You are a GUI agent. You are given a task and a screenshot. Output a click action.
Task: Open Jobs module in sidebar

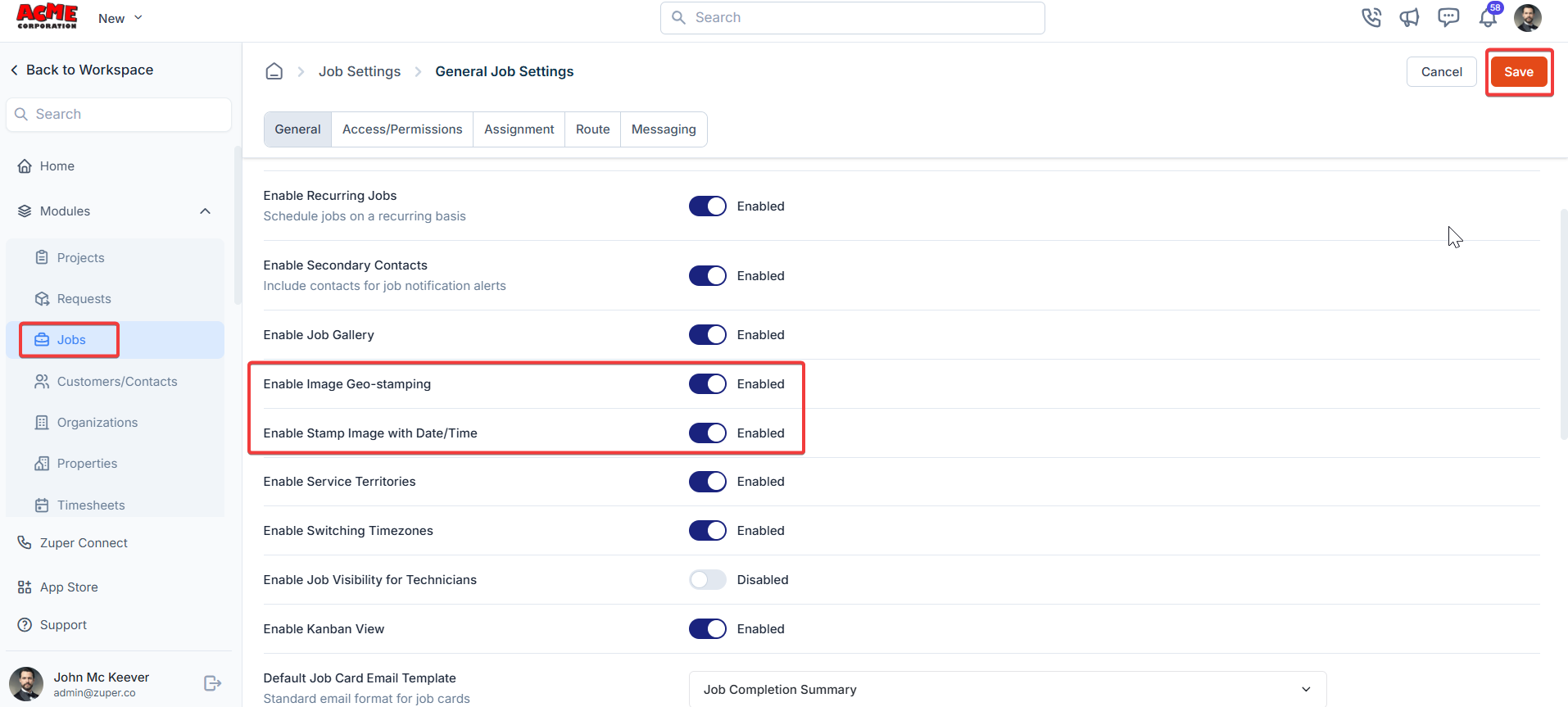coord(116,340)
